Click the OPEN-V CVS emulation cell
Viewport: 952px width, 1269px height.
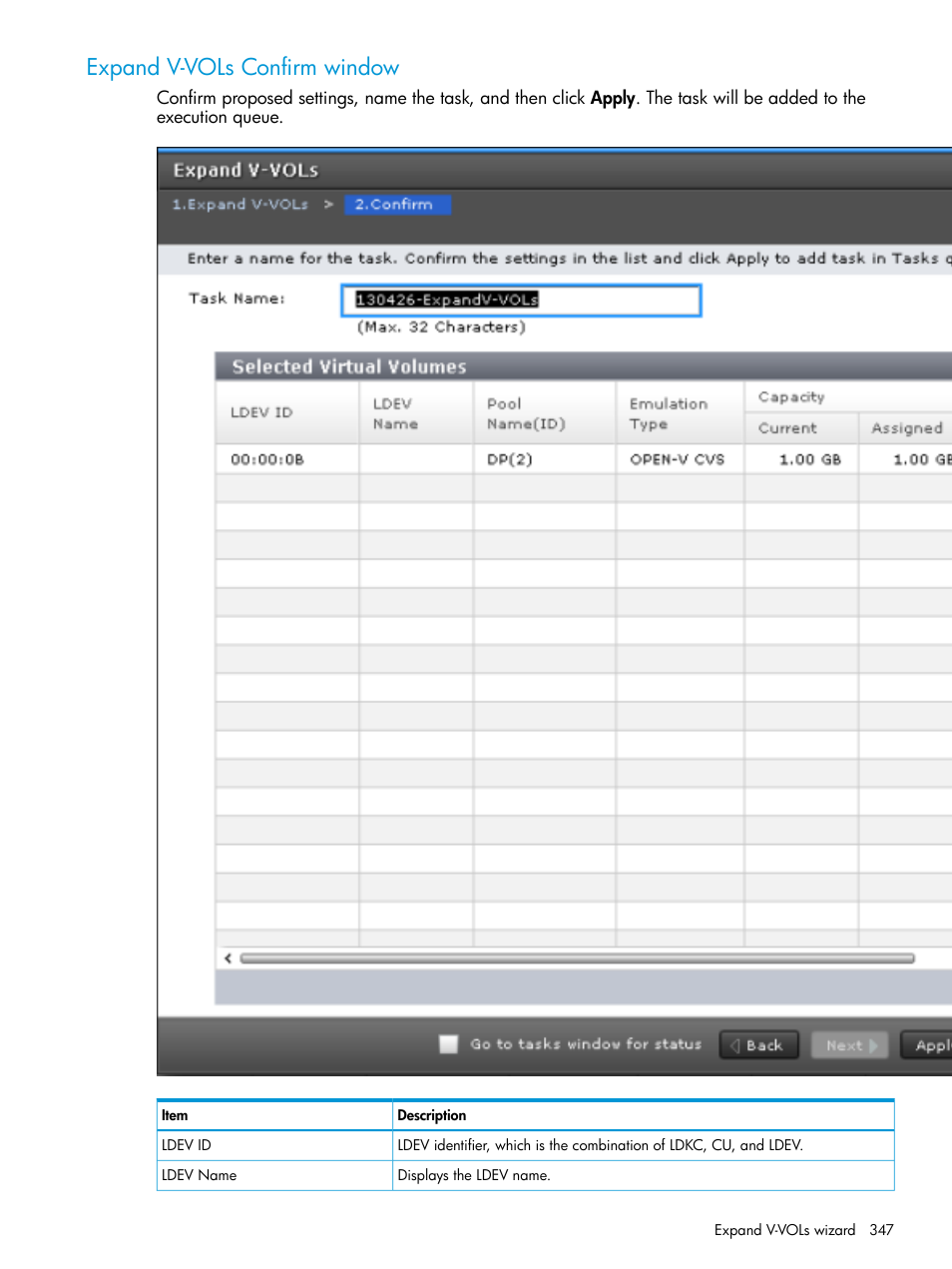(681, 459)
